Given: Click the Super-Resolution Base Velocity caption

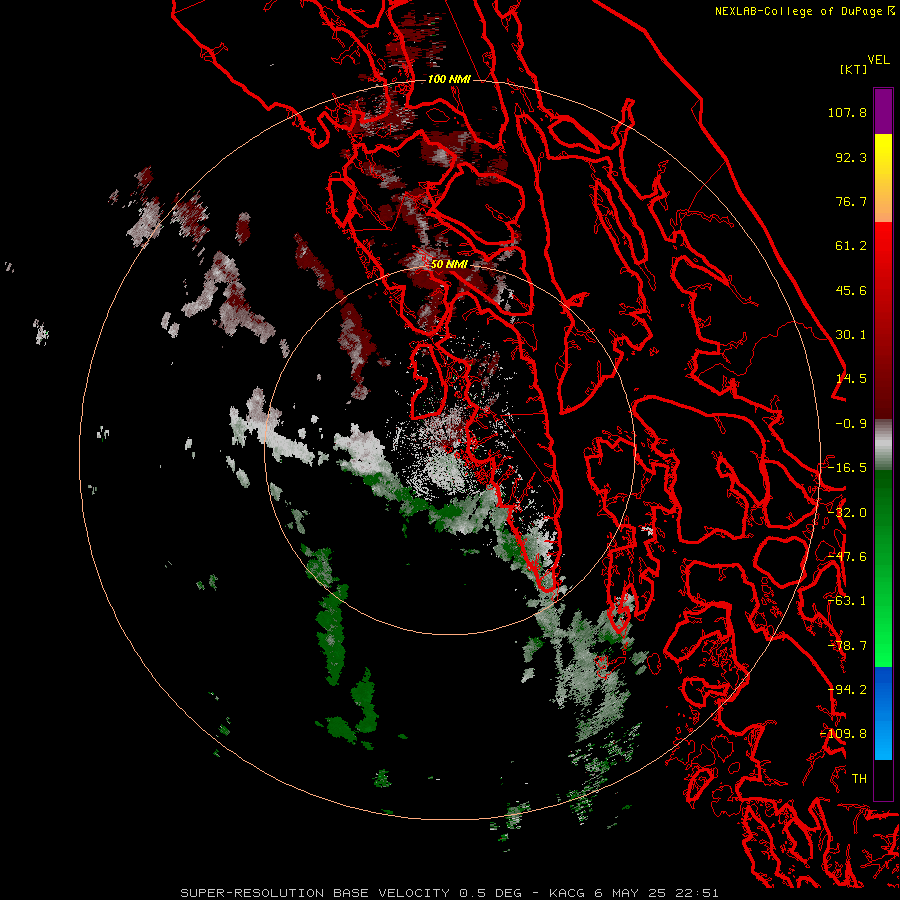Looking at the screenshot, I should [449, 893].
